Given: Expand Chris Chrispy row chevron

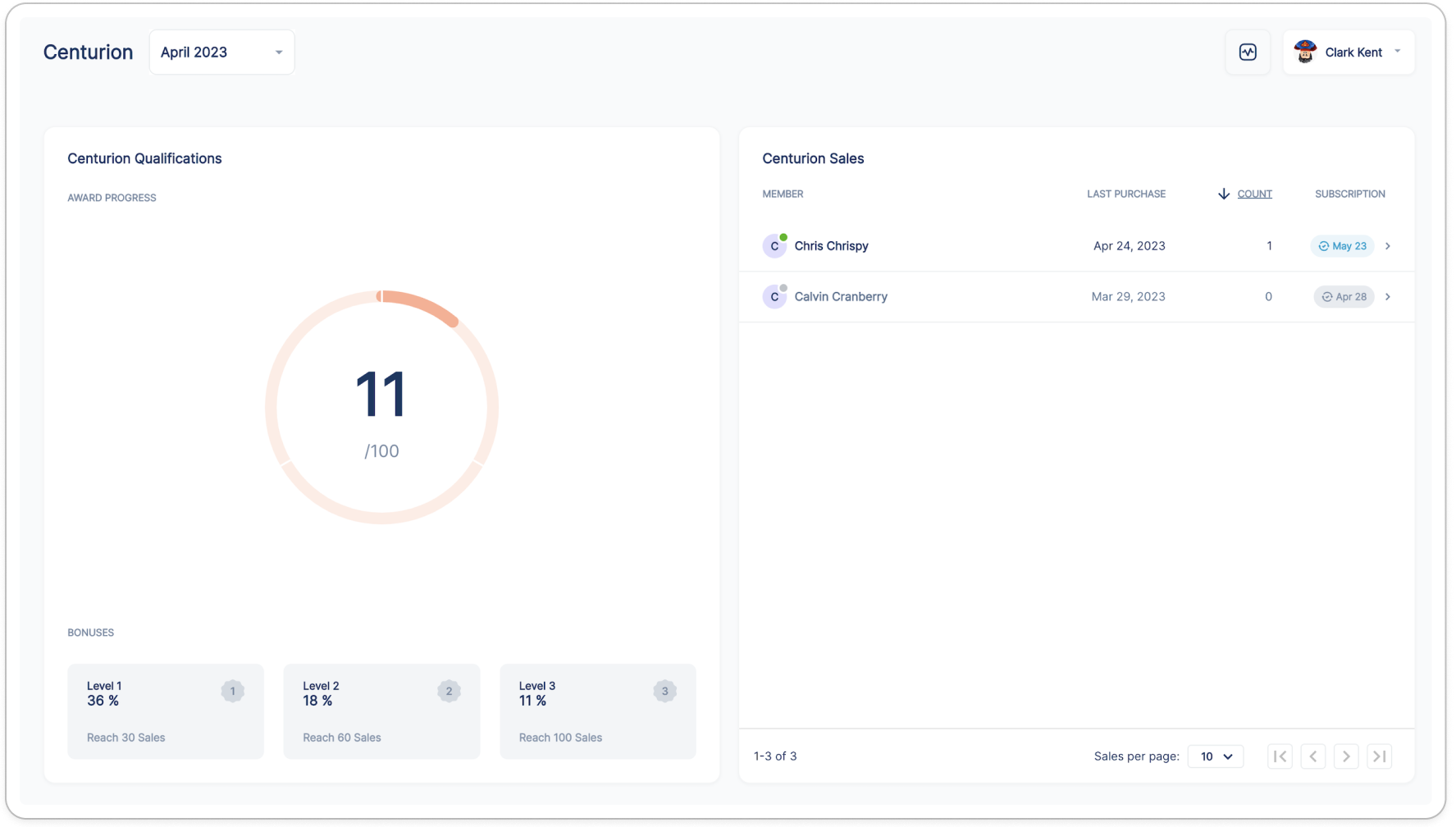Looking at the screenshot, I should pos(1388,246).
